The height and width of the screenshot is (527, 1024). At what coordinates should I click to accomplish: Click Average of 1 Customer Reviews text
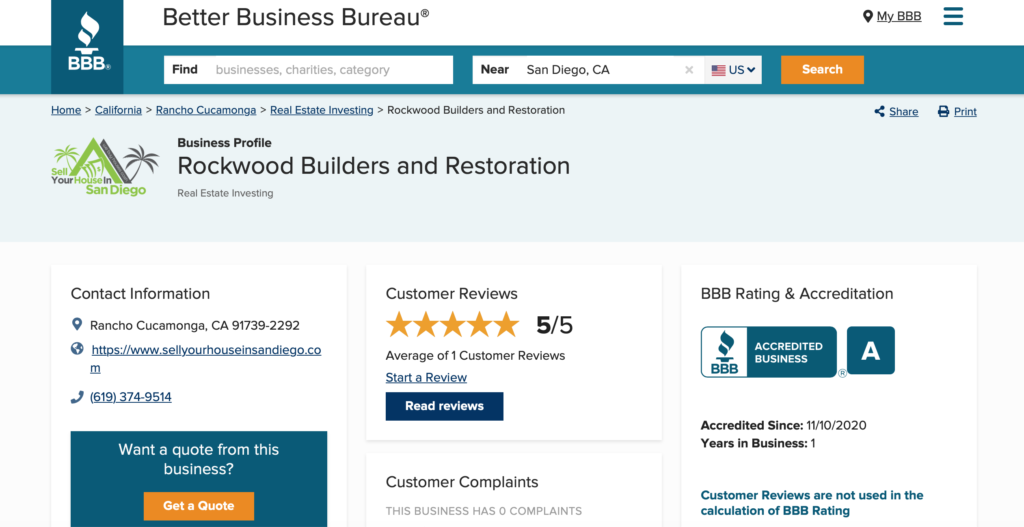click(475, 356)
